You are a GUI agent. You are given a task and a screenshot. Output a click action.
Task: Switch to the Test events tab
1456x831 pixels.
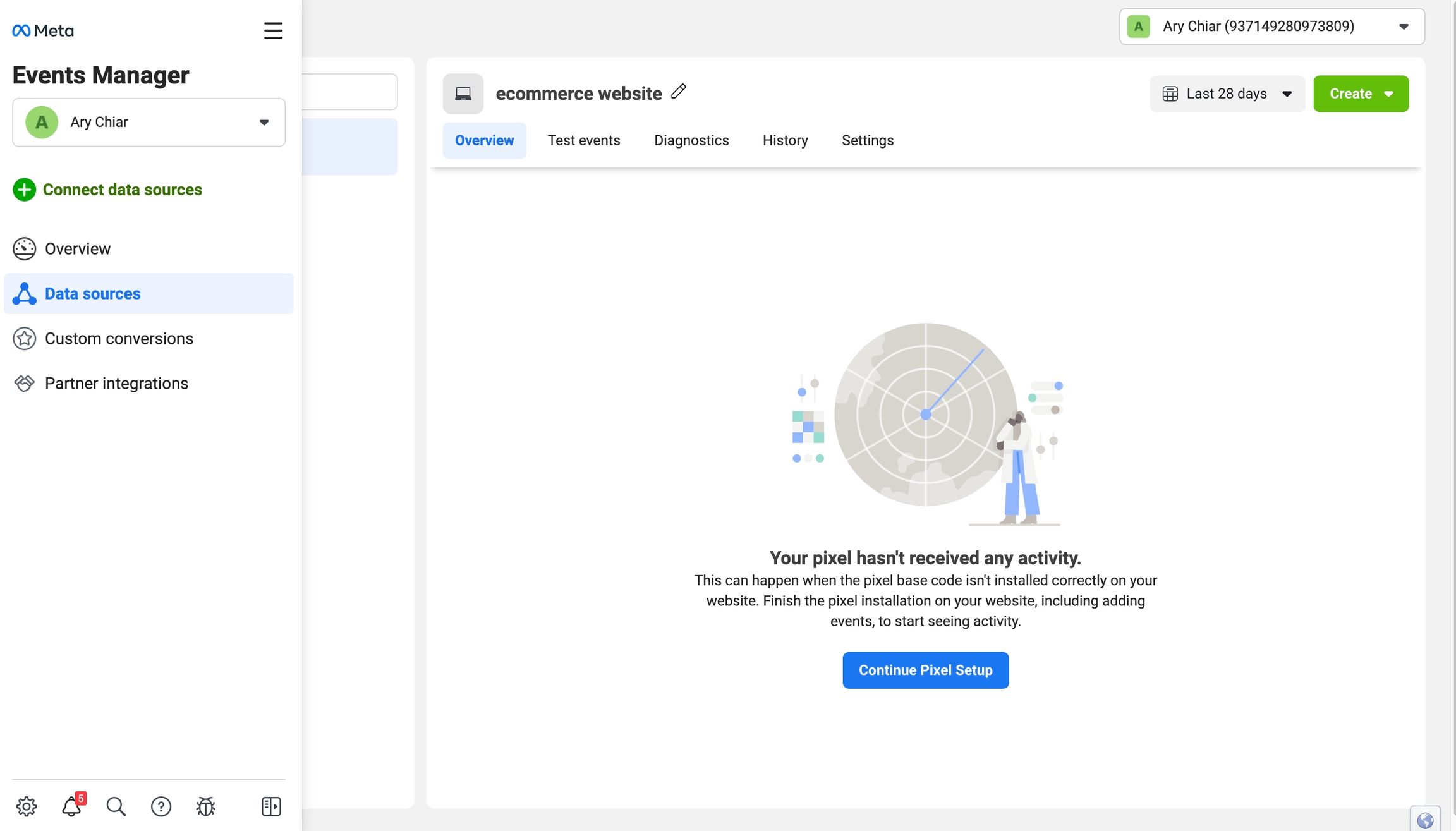point(583,140)
